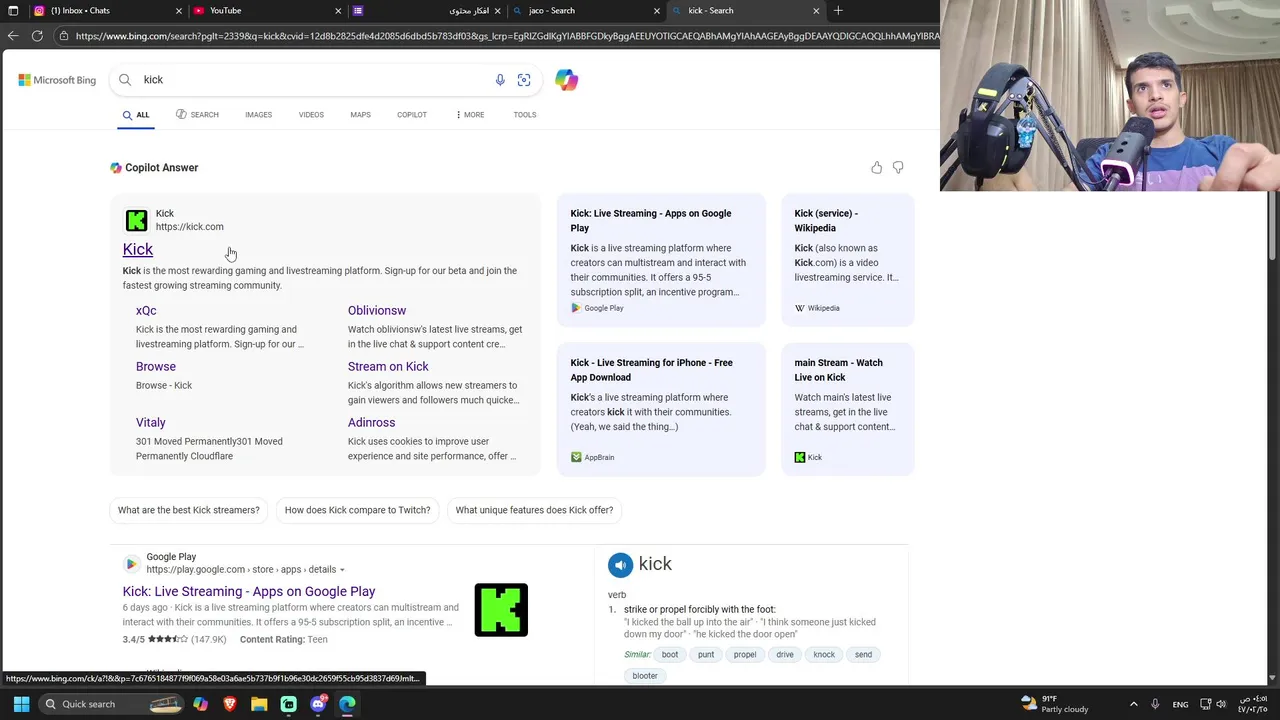
Task: Click 'What are the best Kick streamers?' suggestion
Action: point(188,510)
